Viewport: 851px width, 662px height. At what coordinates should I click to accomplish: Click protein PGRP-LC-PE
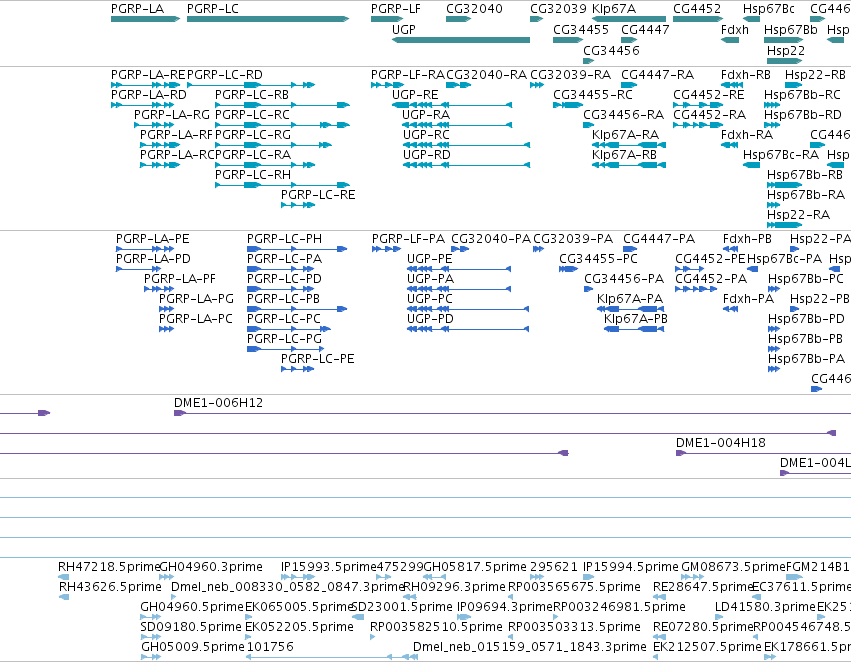coord(317,359)
